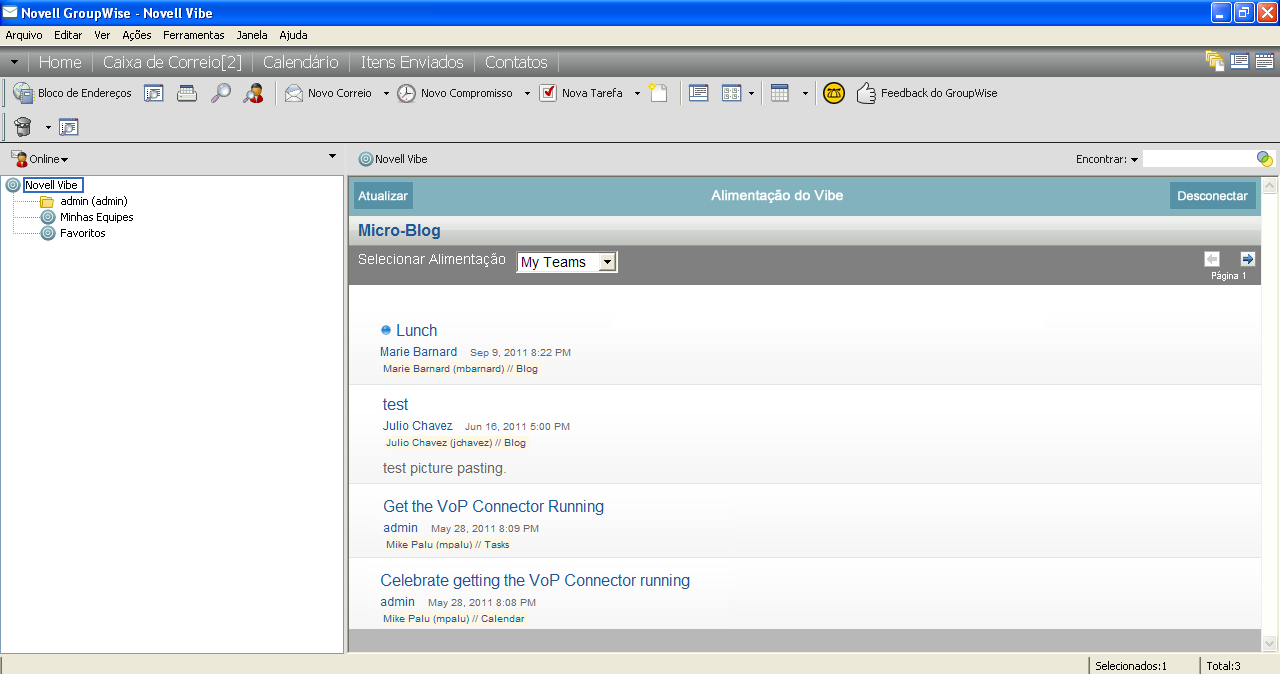Click the magnifying glass find icon
The image size is (1280, 674).
coord(220,93)
